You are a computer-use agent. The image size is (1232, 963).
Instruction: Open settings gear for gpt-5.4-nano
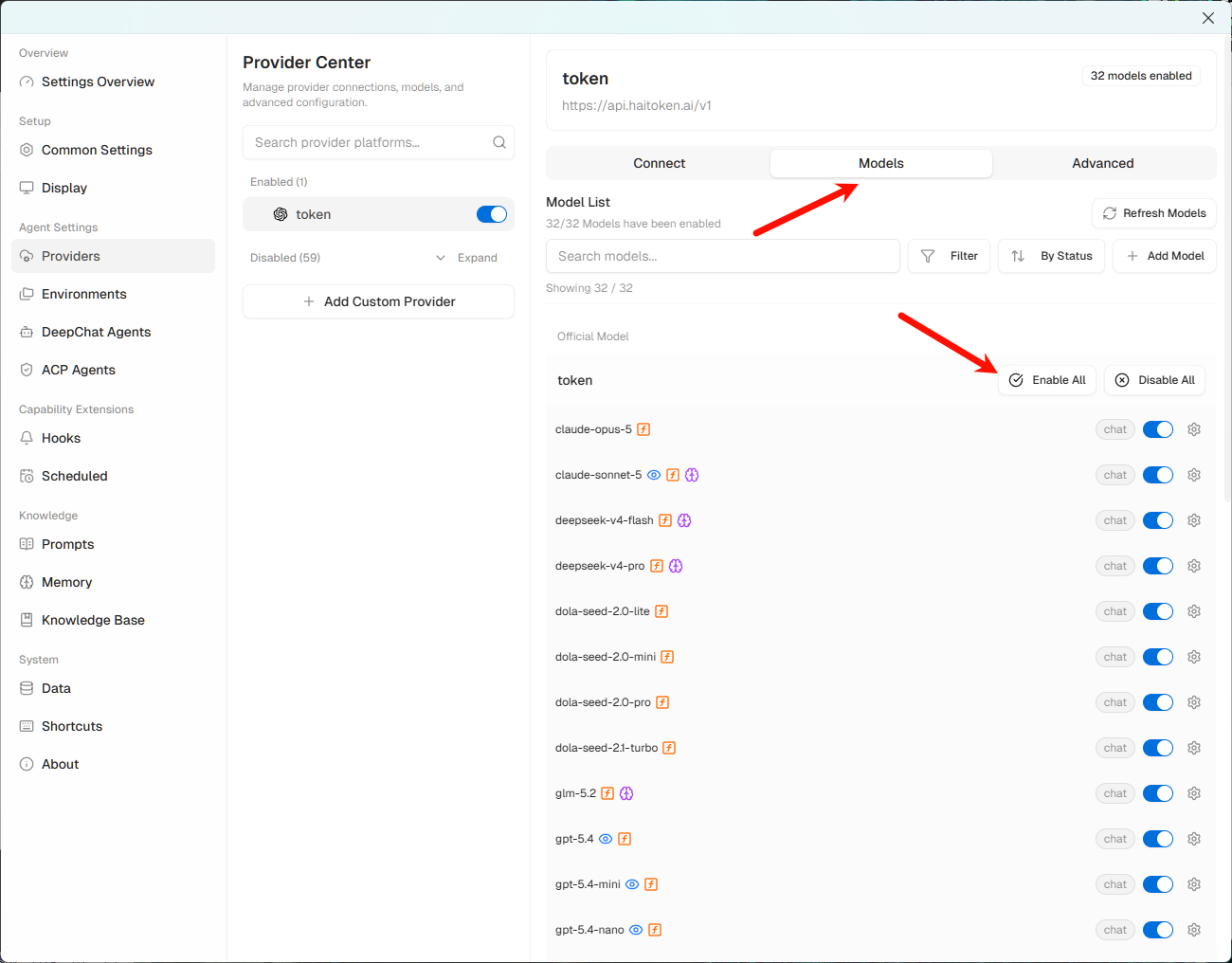click(x=1194, y=930)
